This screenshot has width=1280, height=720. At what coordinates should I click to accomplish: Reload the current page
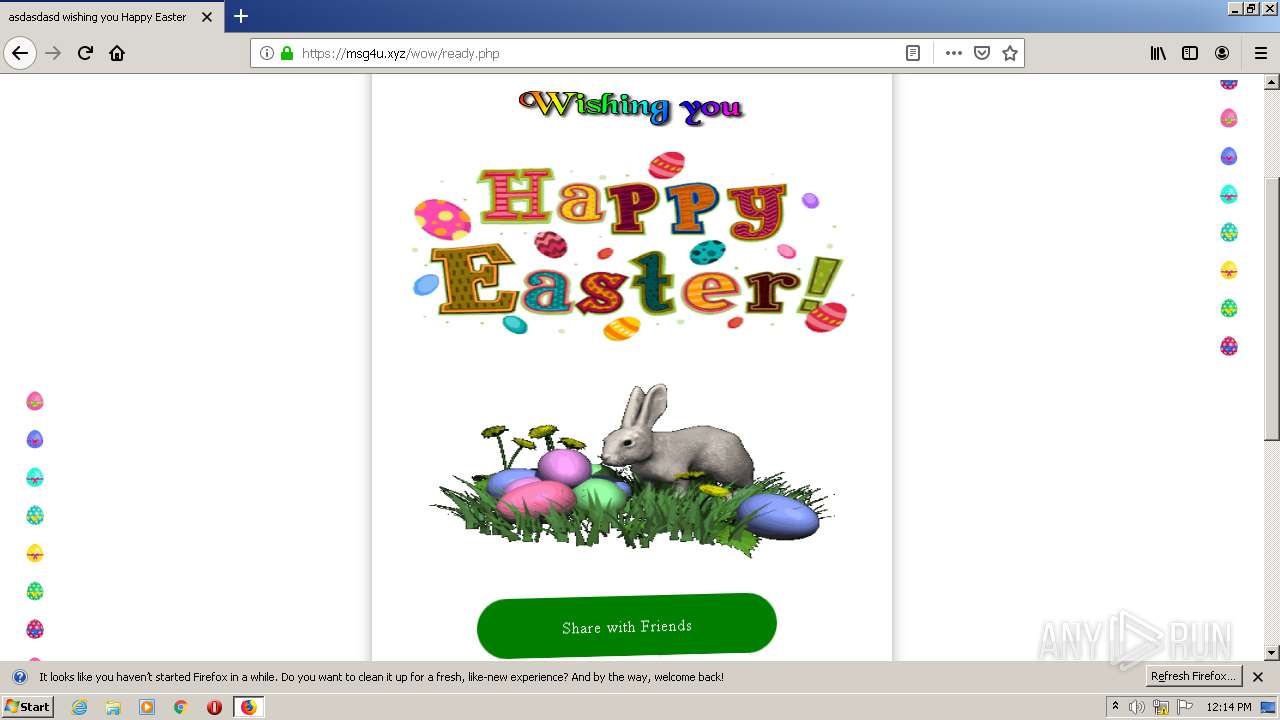tap(85, 53)
